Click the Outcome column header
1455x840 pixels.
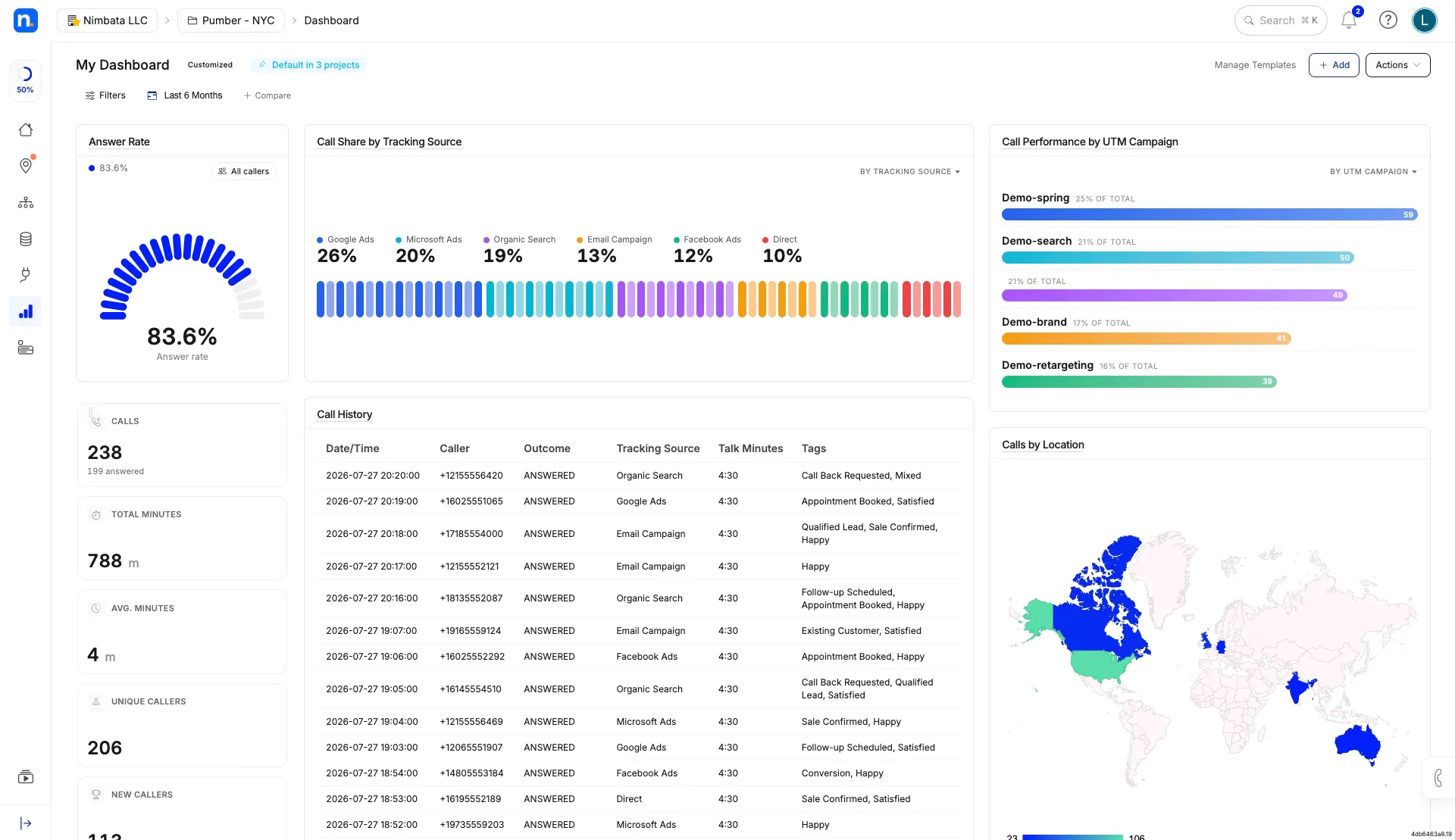pos(546,448)
